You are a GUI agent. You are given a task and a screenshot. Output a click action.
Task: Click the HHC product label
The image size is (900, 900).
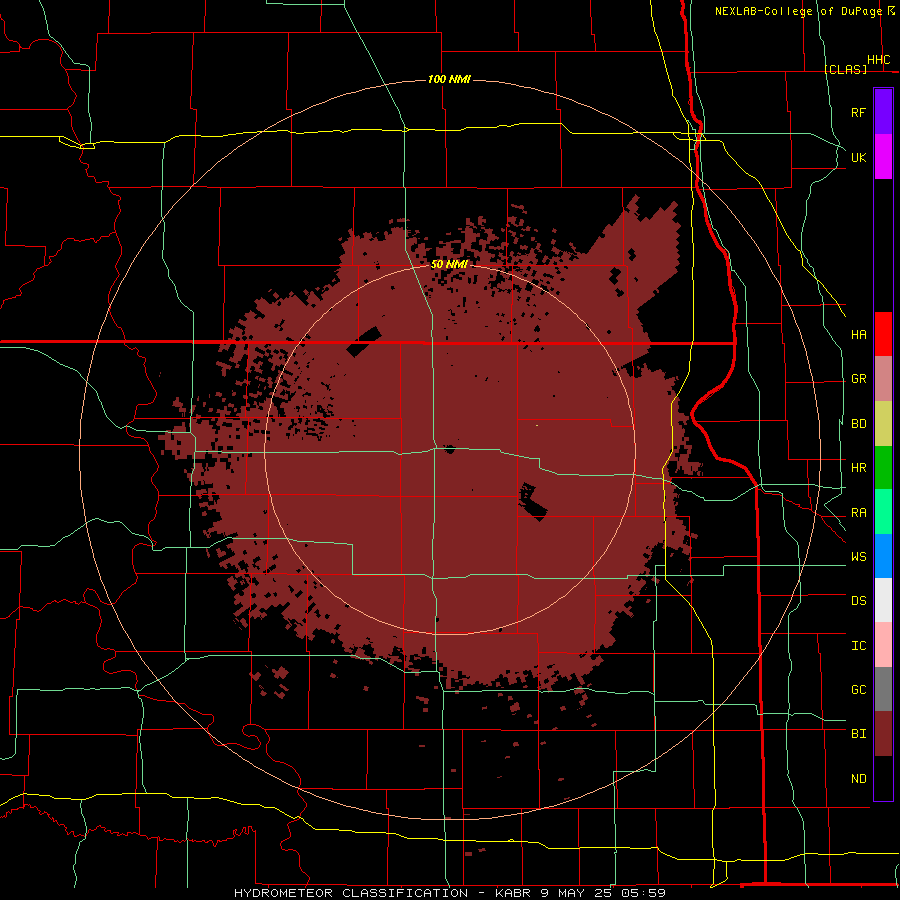(879, 60)
